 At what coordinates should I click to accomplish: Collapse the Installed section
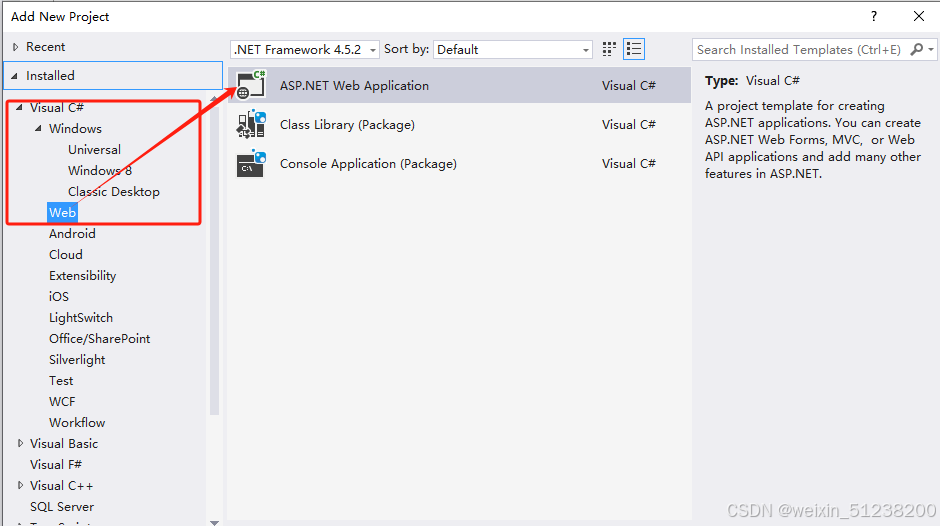pyautogui.click(x=14, y=76)
